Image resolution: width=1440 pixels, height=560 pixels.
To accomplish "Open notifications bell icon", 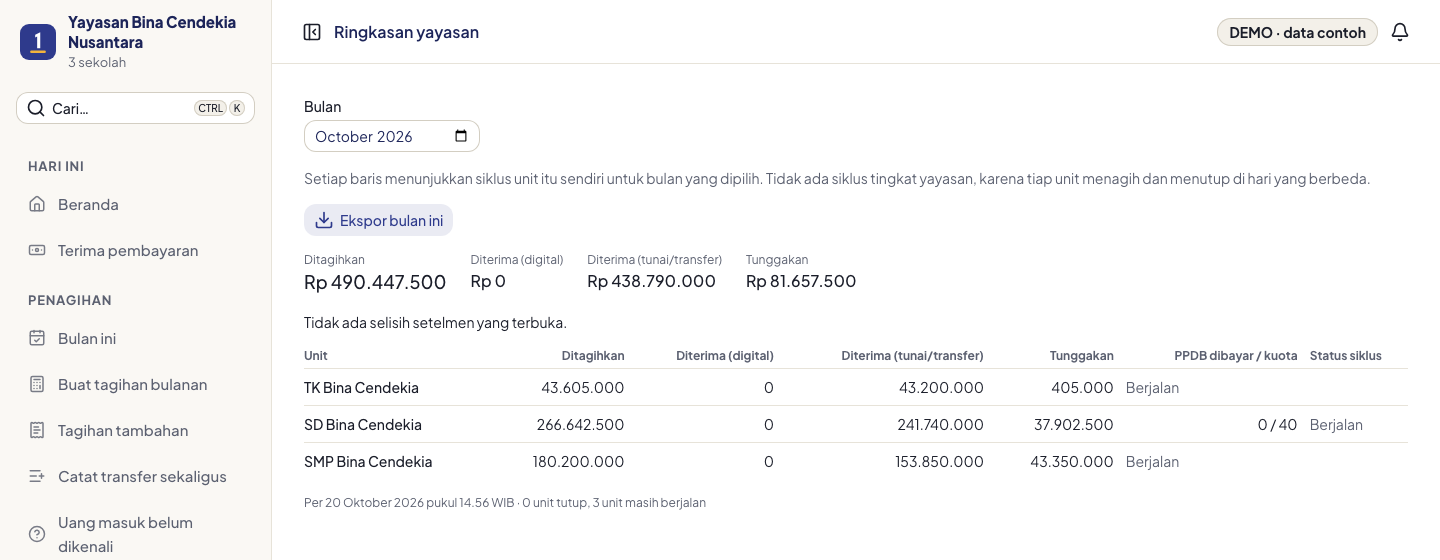I will click(x=1400, y=32).
